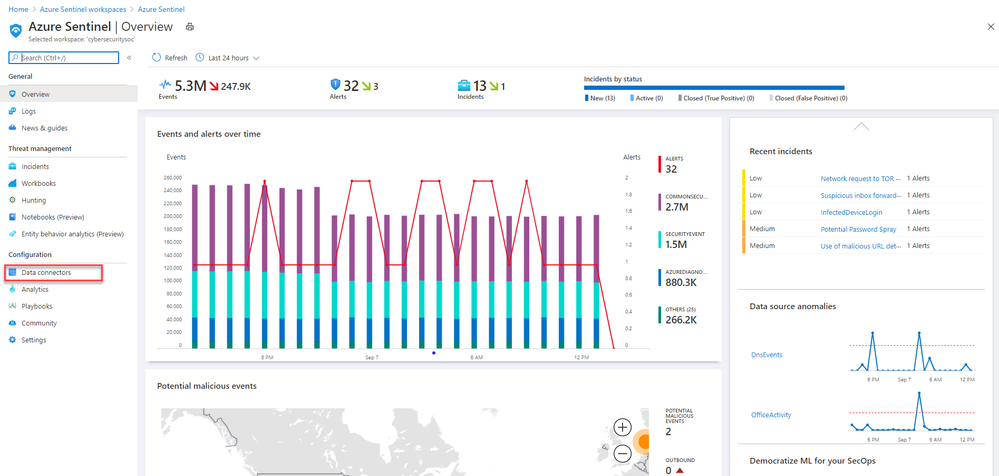This screenshot has width=999, height=476.
Task: Click the red ALERTS legend color bar
Action: click(659, 164)
